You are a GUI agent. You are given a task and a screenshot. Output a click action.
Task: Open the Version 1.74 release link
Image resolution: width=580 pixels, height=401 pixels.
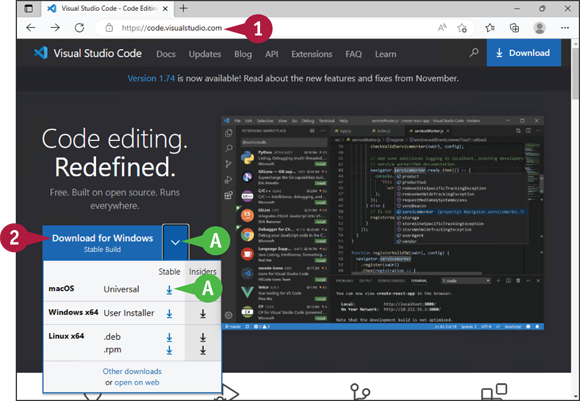click(151, 78)
